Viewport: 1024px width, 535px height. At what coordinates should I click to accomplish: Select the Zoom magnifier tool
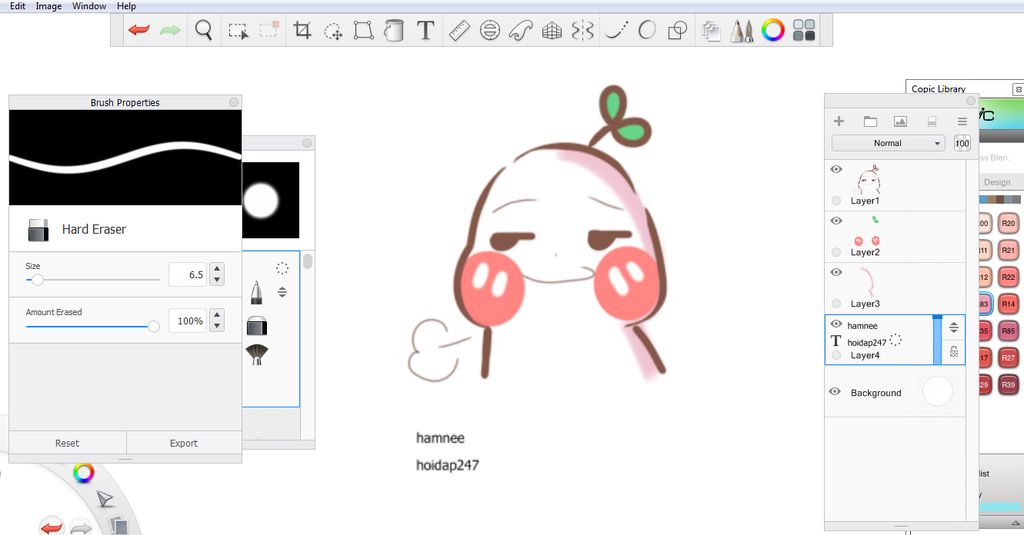[204, 30]
